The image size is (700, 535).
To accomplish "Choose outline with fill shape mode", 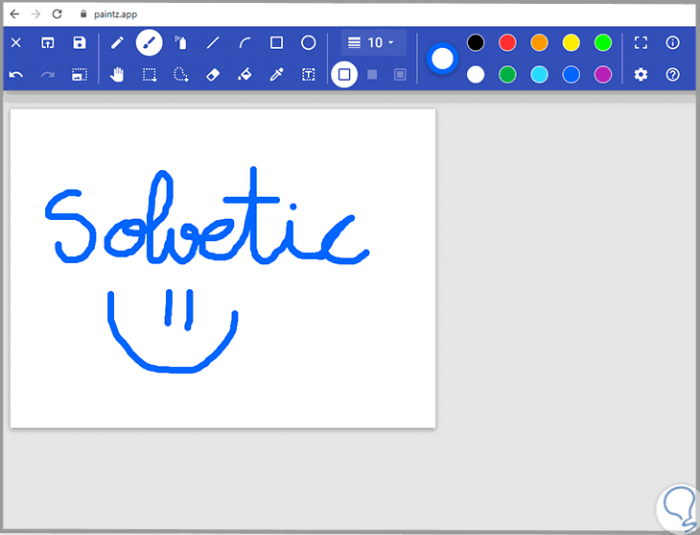I will pos(400,75).
